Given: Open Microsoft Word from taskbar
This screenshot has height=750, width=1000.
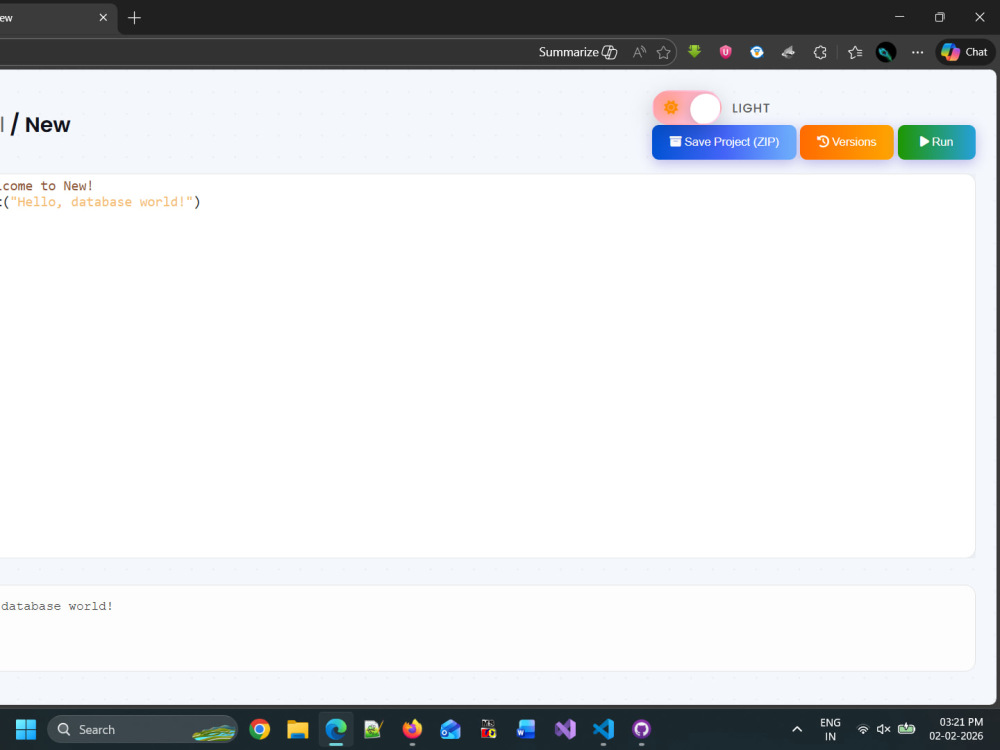Looking at the screenshot, I should click(x=527, y=729).
